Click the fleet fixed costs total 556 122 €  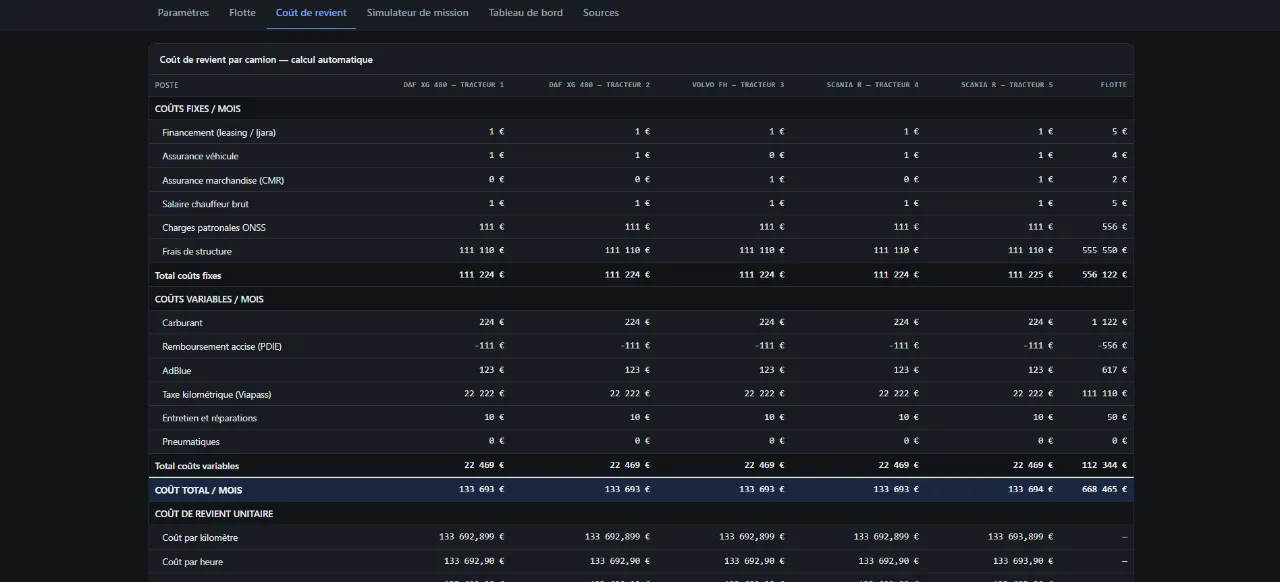(1104, 275)
